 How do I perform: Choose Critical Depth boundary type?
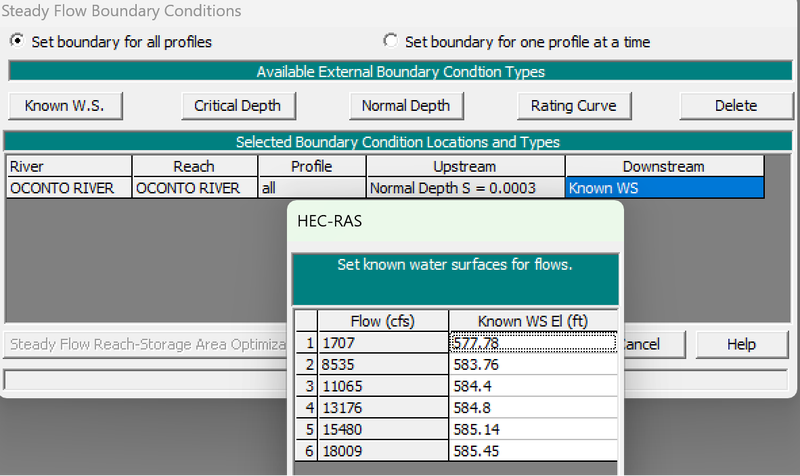237,105
